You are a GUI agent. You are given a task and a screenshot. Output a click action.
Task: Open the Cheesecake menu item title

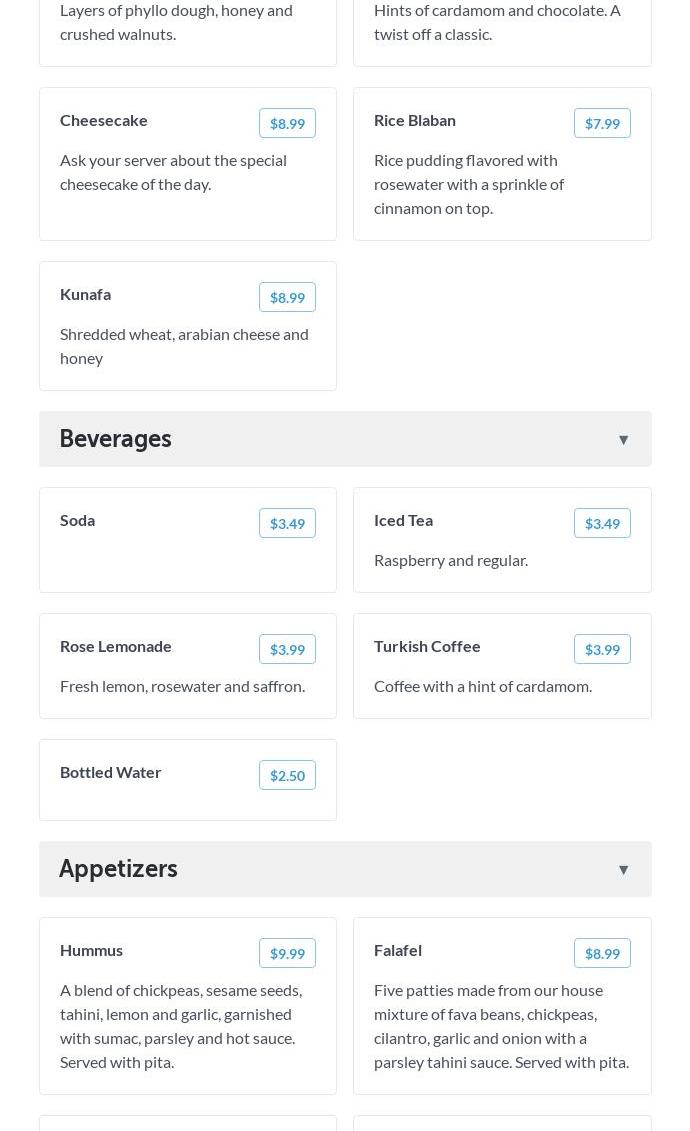104,120
